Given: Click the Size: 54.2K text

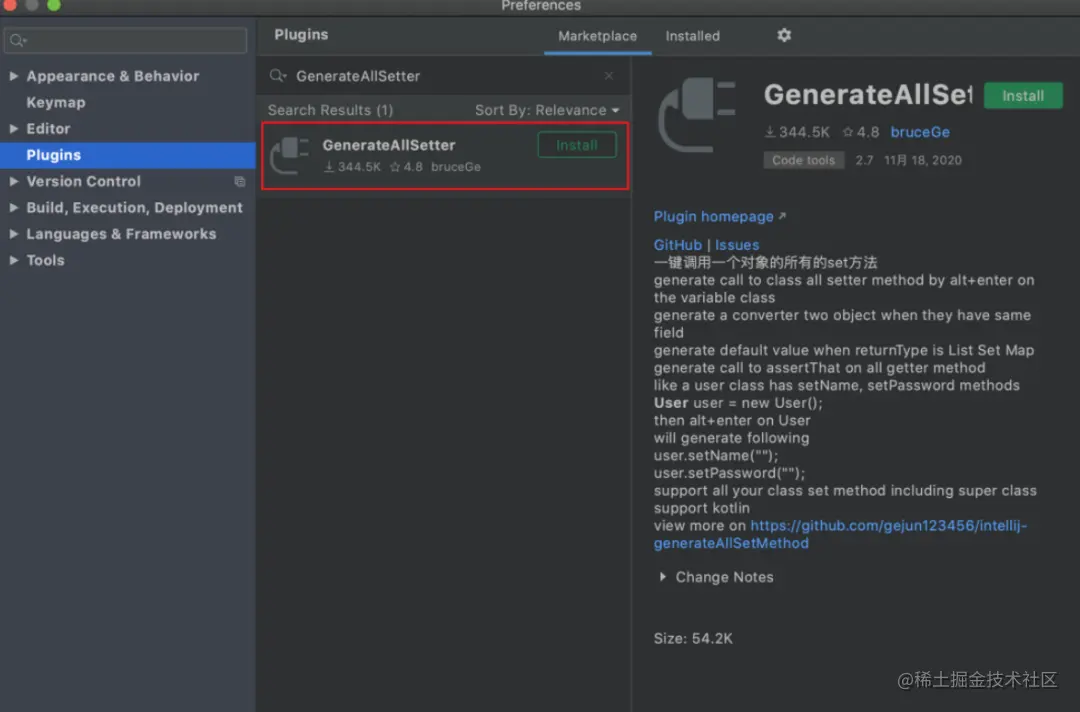Looking at the screenshot, I should click(x=692, y=638).
